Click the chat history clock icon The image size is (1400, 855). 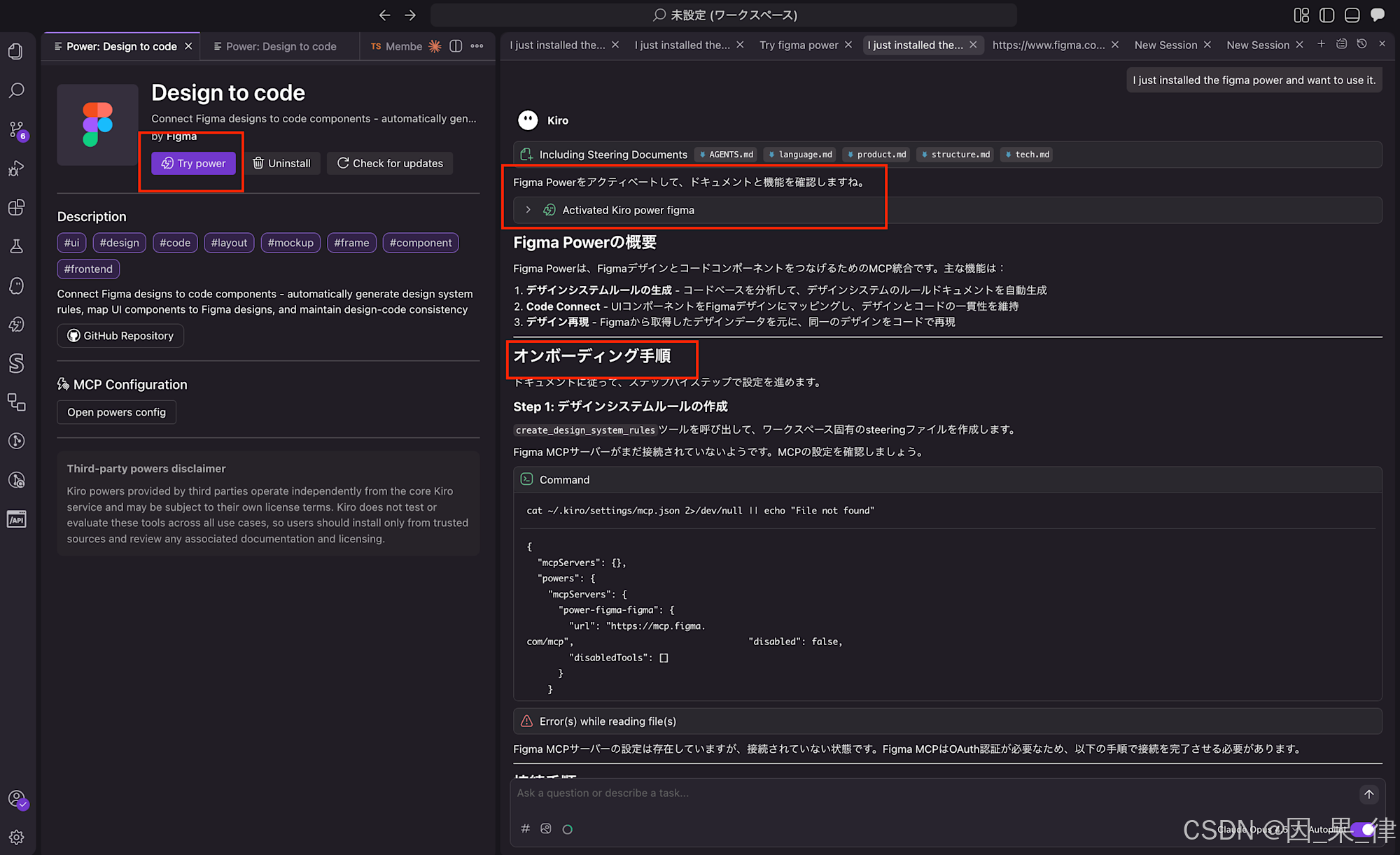[x=1361, y=44]
